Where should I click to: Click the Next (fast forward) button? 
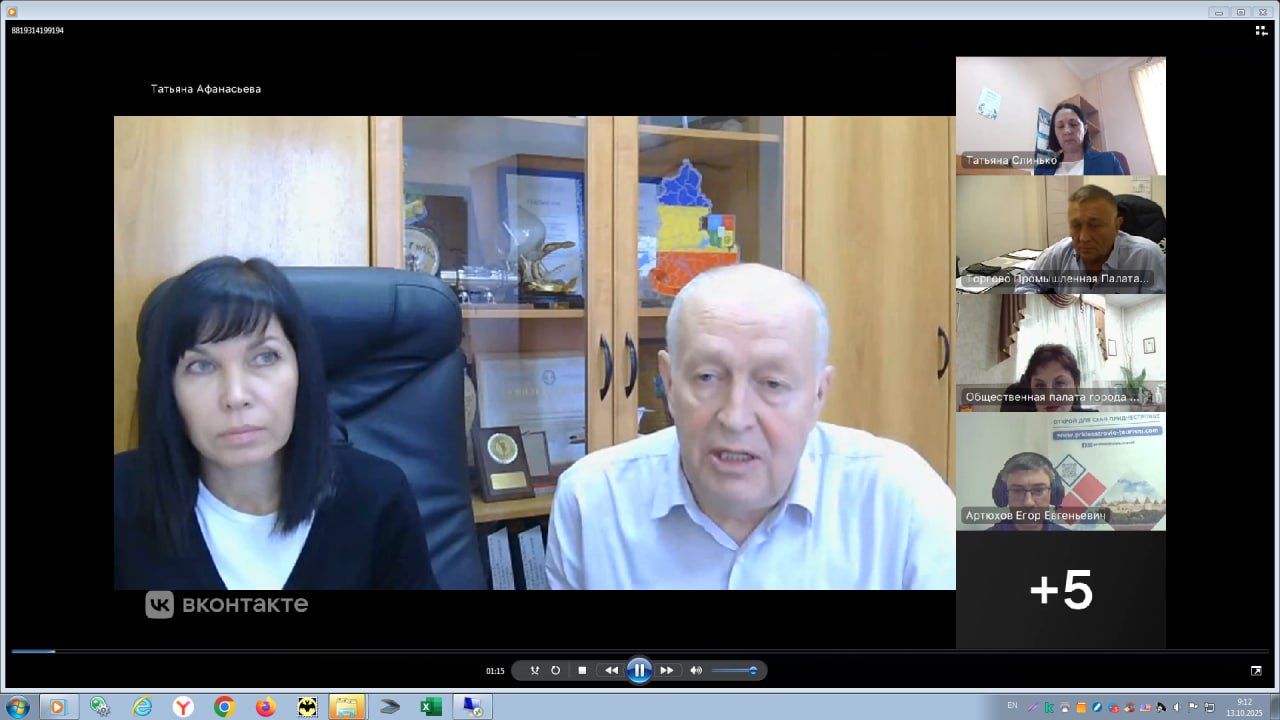point(667,670)
